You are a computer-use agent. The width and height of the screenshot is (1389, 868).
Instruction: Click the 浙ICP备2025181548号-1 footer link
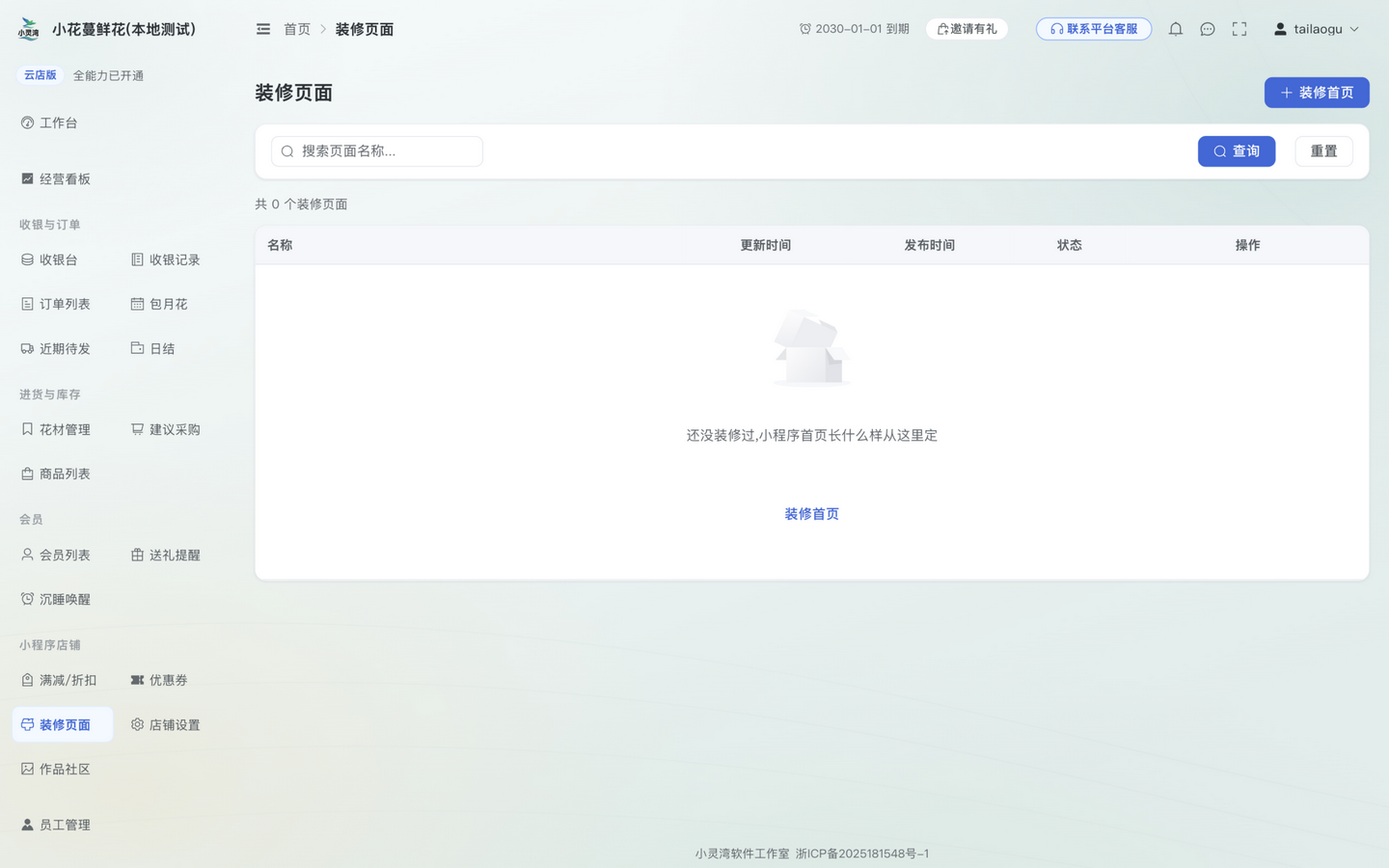pos(862,854)
